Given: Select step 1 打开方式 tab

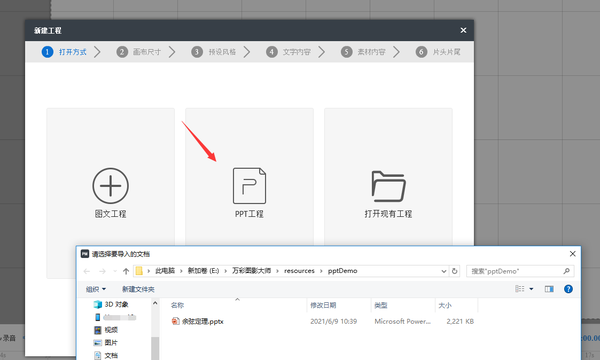Looking at the screenshot, I should [x=64, y=52].
